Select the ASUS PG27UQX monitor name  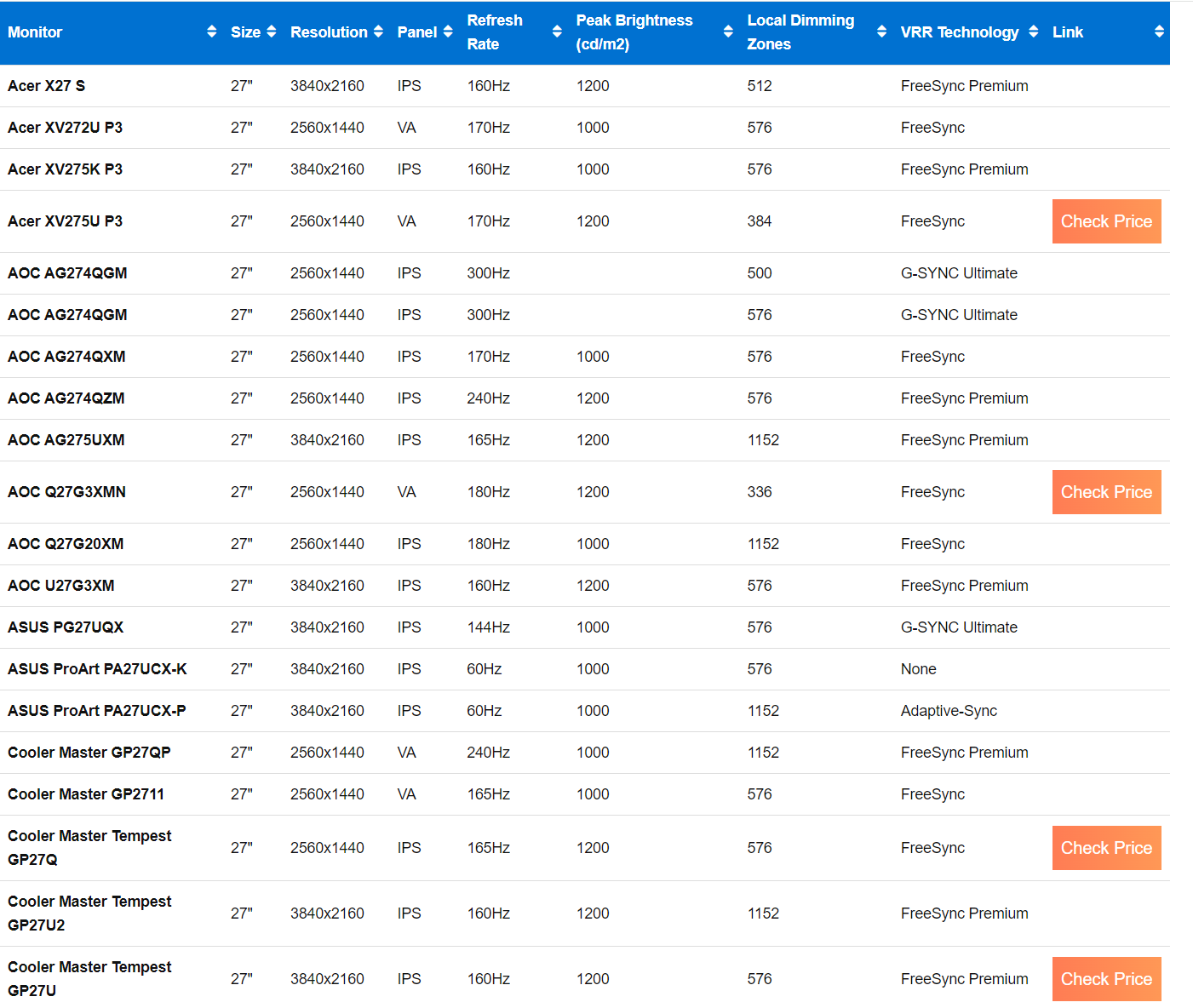point(66,627)
